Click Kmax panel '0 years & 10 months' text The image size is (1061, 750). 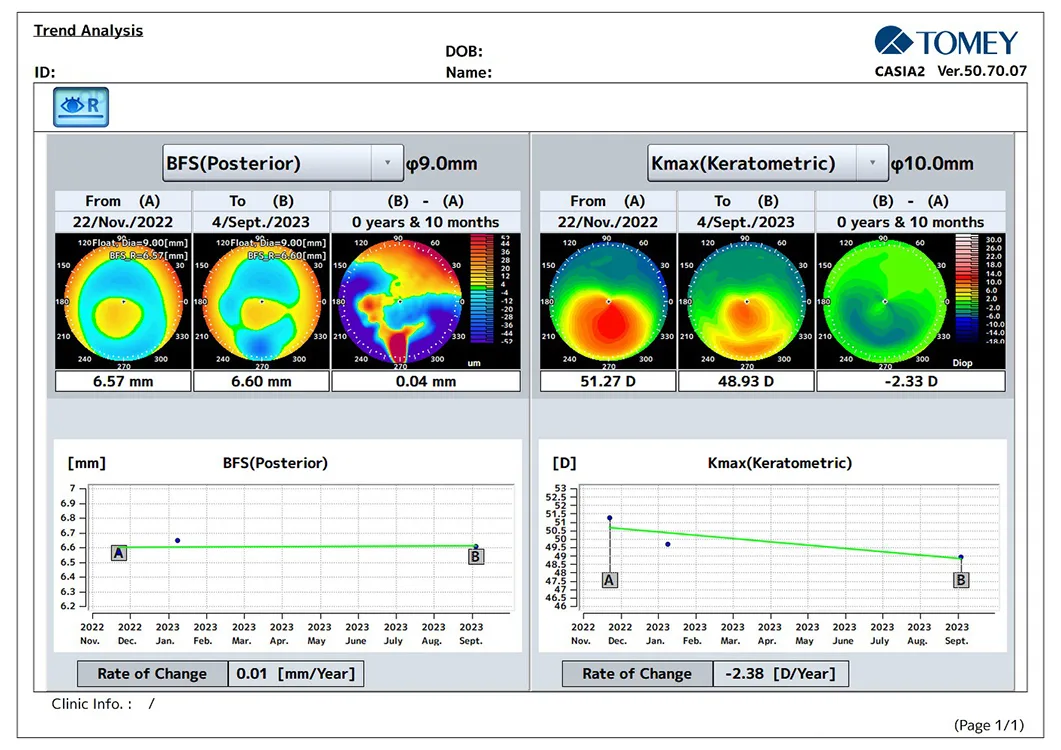pos(911,222)
